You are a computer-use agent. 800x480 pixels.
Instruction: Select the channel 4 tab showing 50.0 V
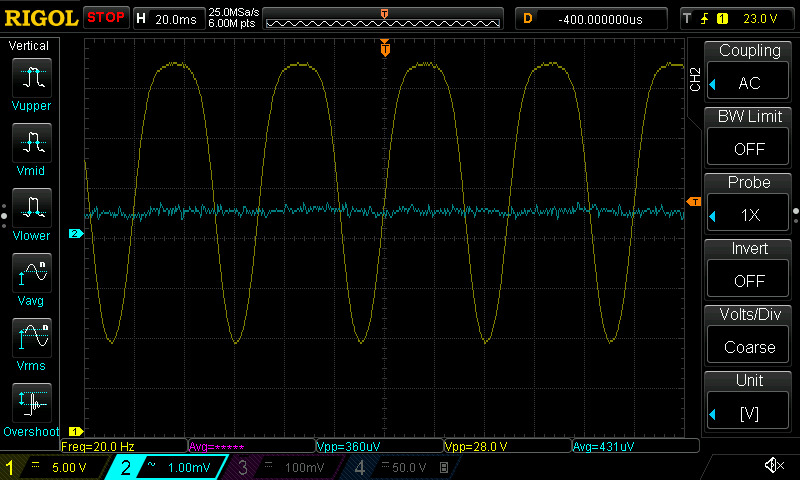pyautogui.click(x=401, y=467)
